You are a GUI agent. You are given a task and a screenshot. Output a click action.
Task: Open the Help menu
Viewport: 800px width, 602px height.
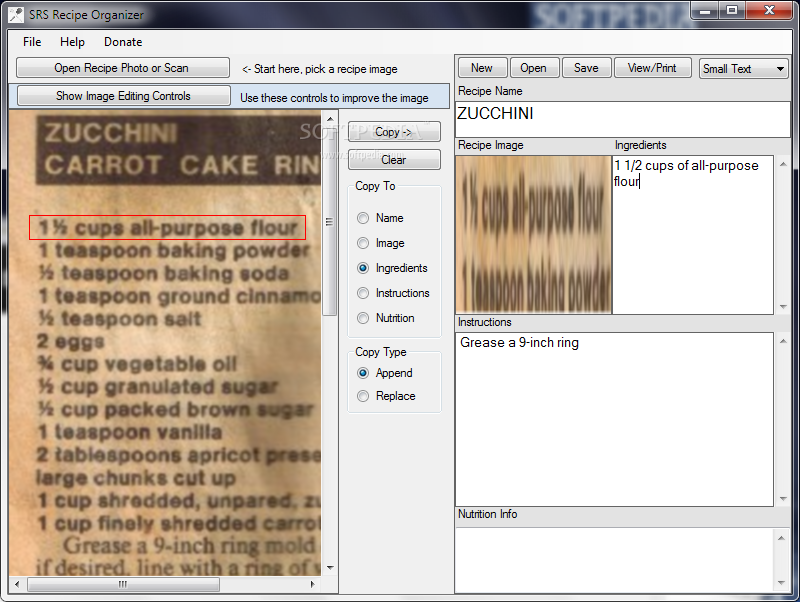pos(72,42)
